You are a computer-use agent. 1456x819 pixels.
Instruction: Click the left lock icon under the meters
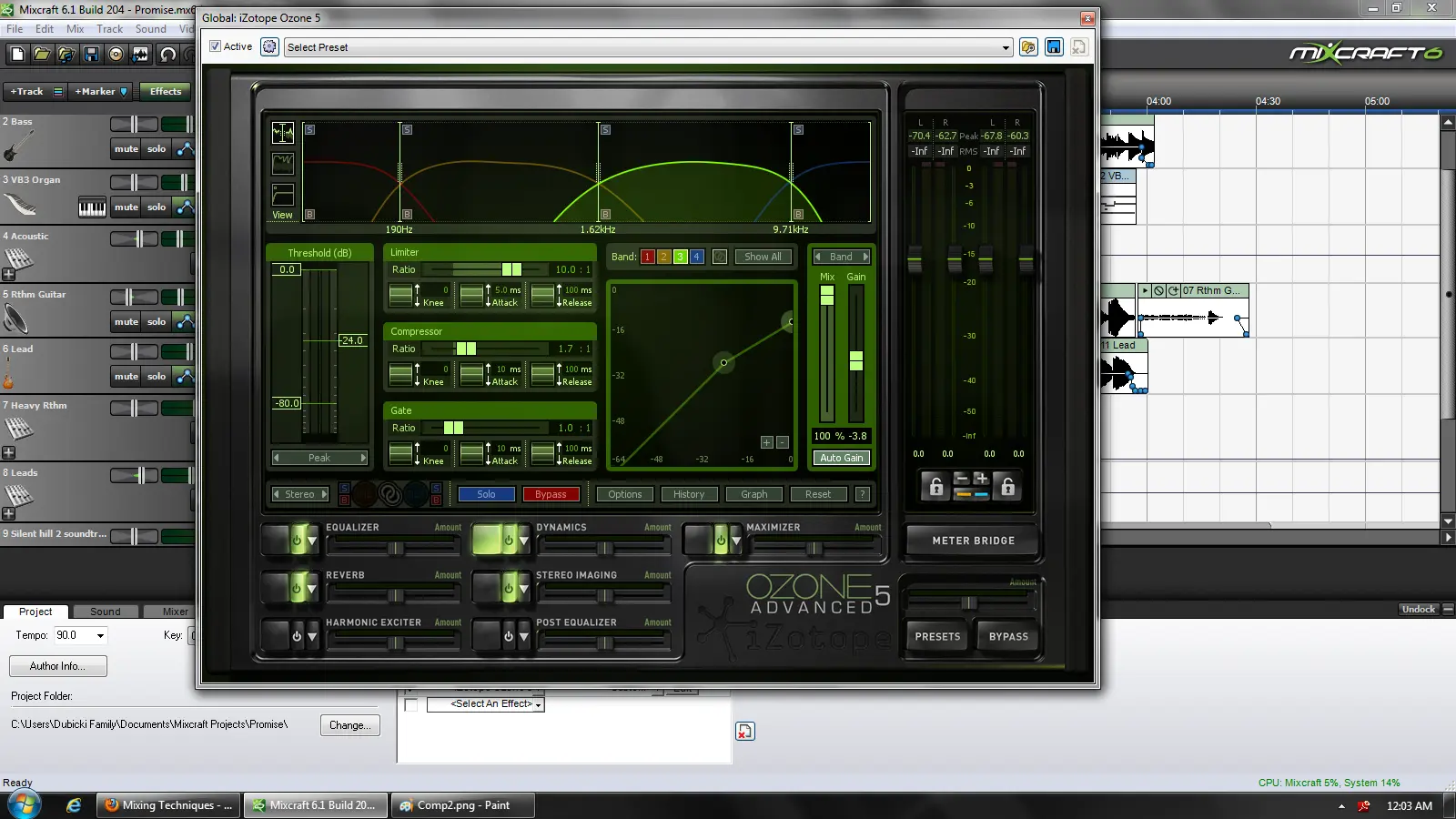[x=935, y=487]
